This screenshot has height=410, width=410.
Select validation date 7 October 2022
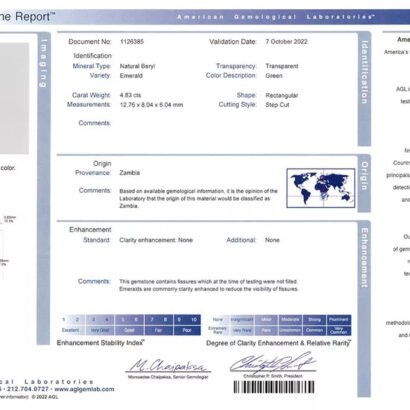(x=286, y=42)
